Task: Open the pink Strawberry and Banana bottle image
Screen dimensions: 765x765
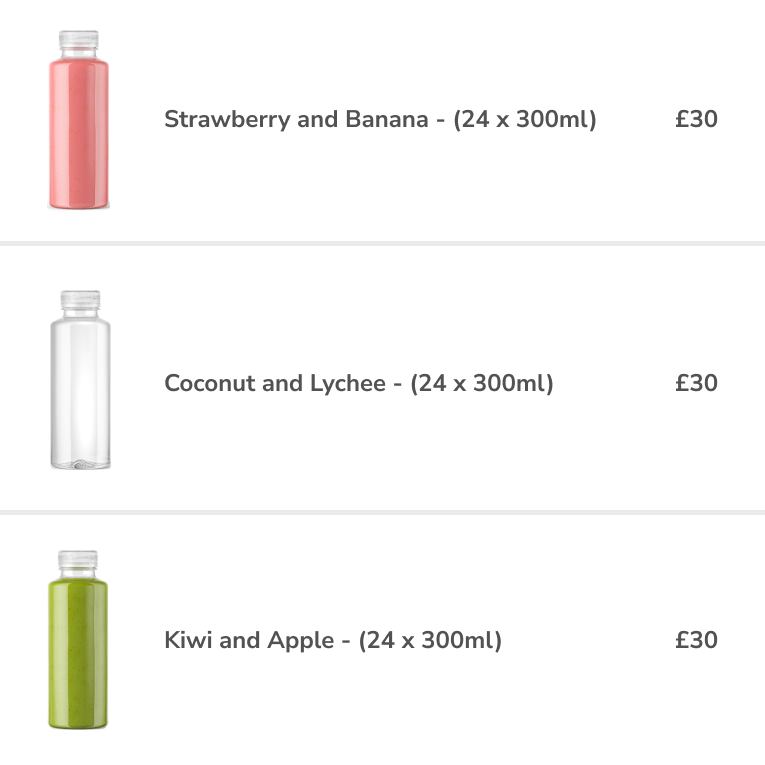Action: pyautogui.click(x=79, y=120)
